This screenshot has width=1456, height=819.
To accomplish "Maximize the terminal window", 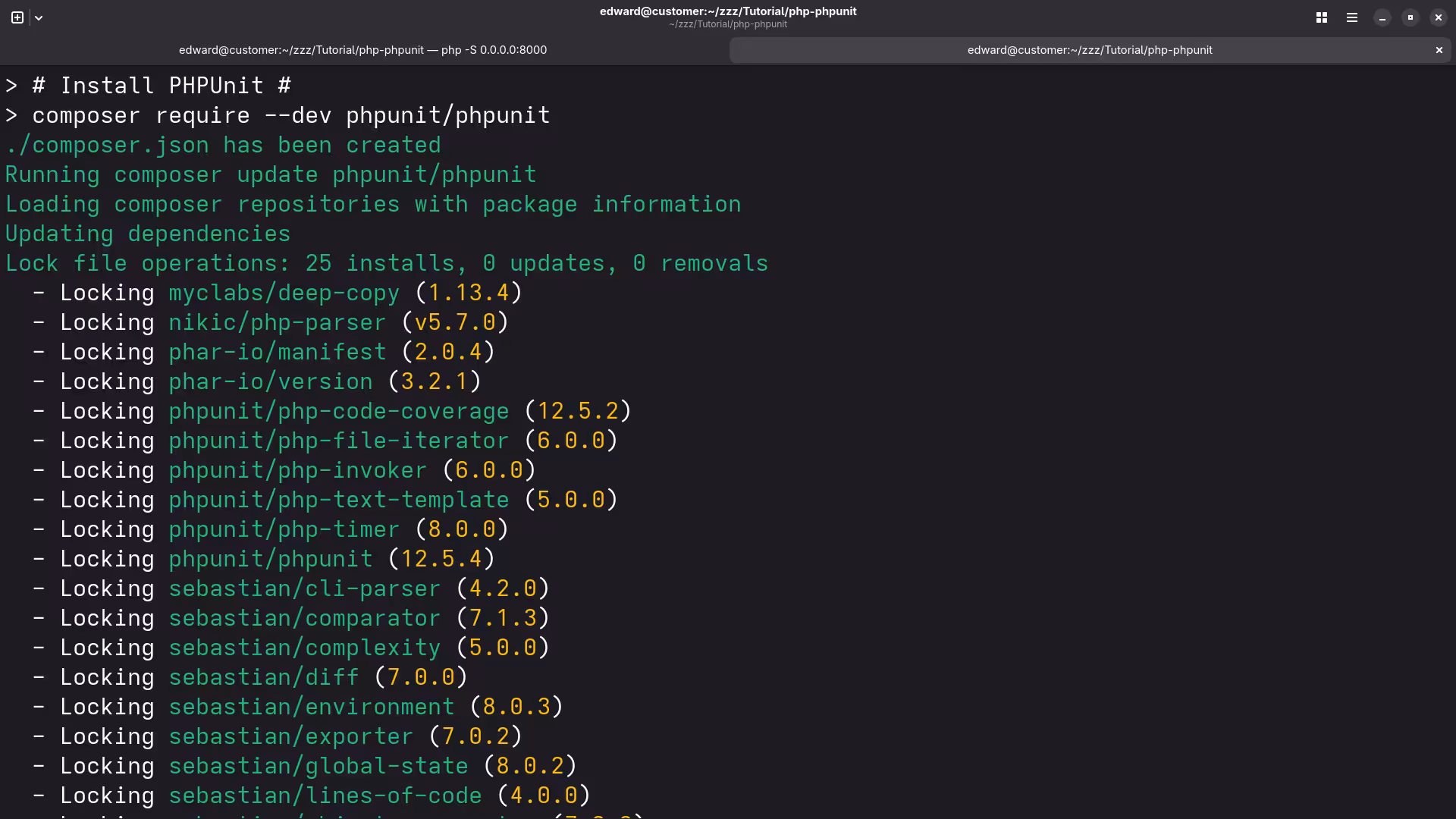I will click(x=1410, y=17).
